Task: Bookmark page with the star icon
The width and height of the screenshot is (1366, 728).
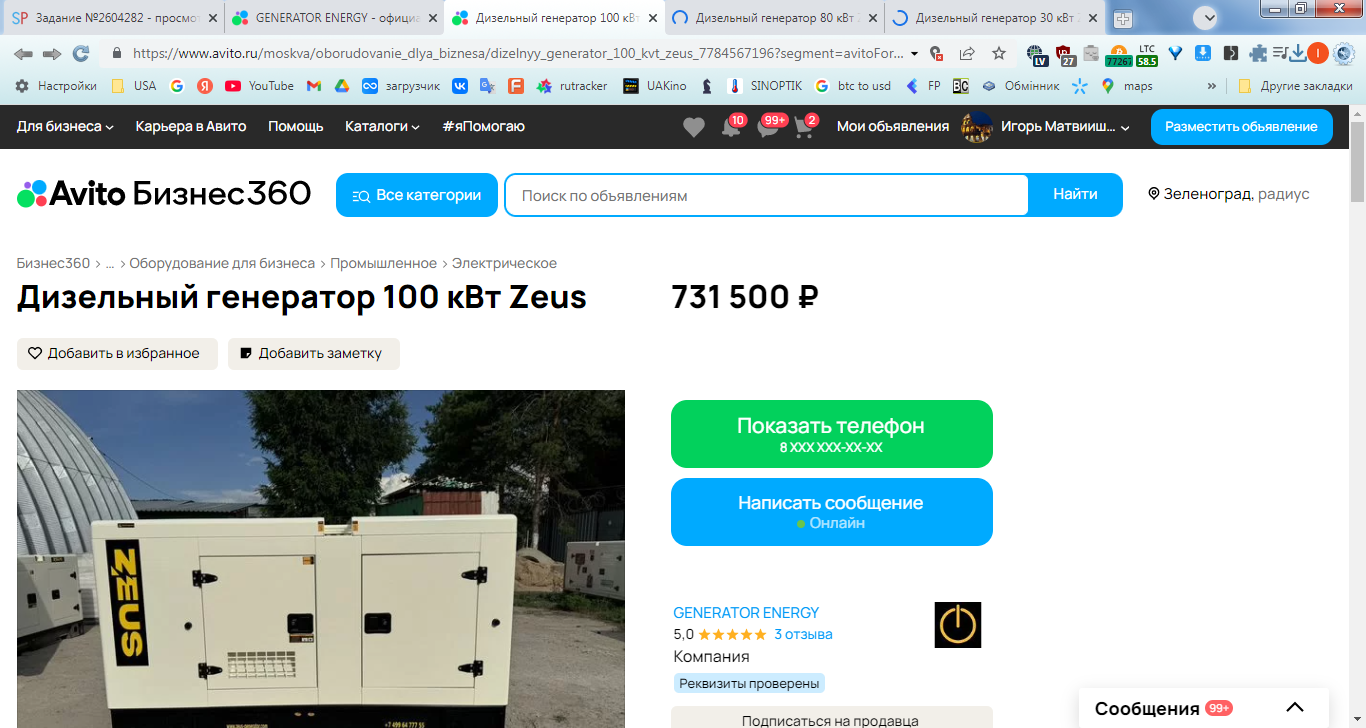Action: coord(998,54)
